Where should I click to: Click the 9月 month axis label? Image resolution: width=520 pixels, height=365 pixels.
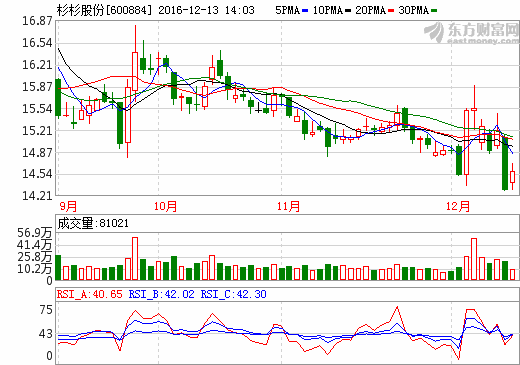tap(68, 206)
